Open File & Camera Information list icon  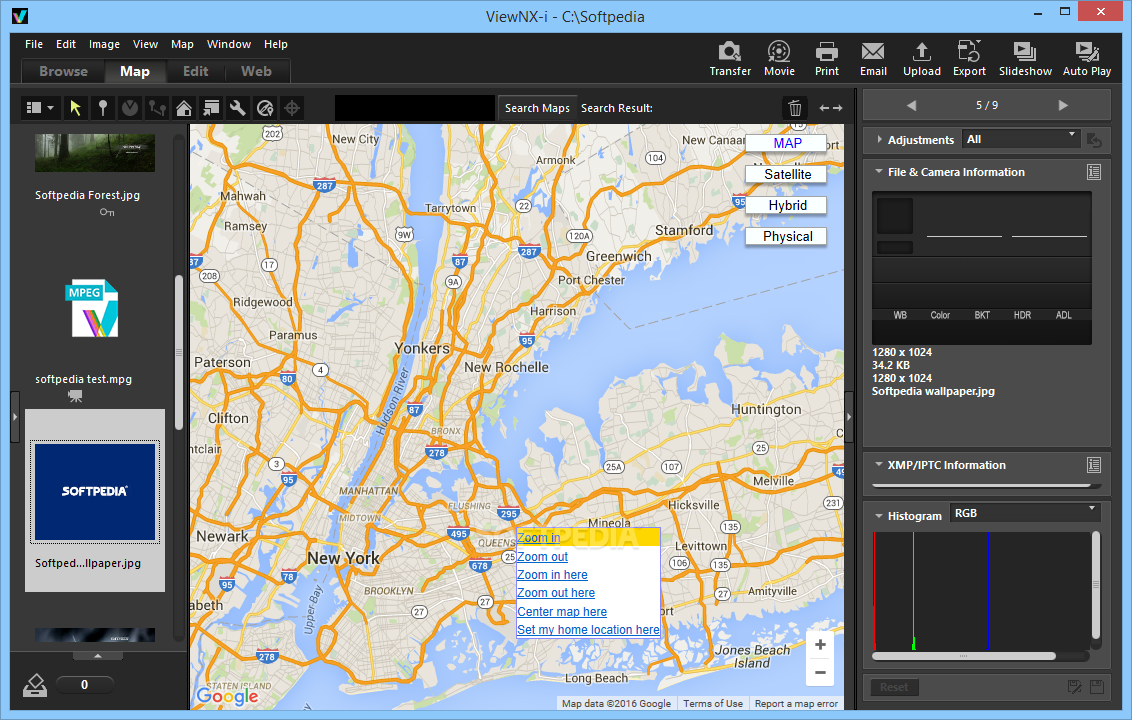pyautogui.click(x=1094, y=172)
